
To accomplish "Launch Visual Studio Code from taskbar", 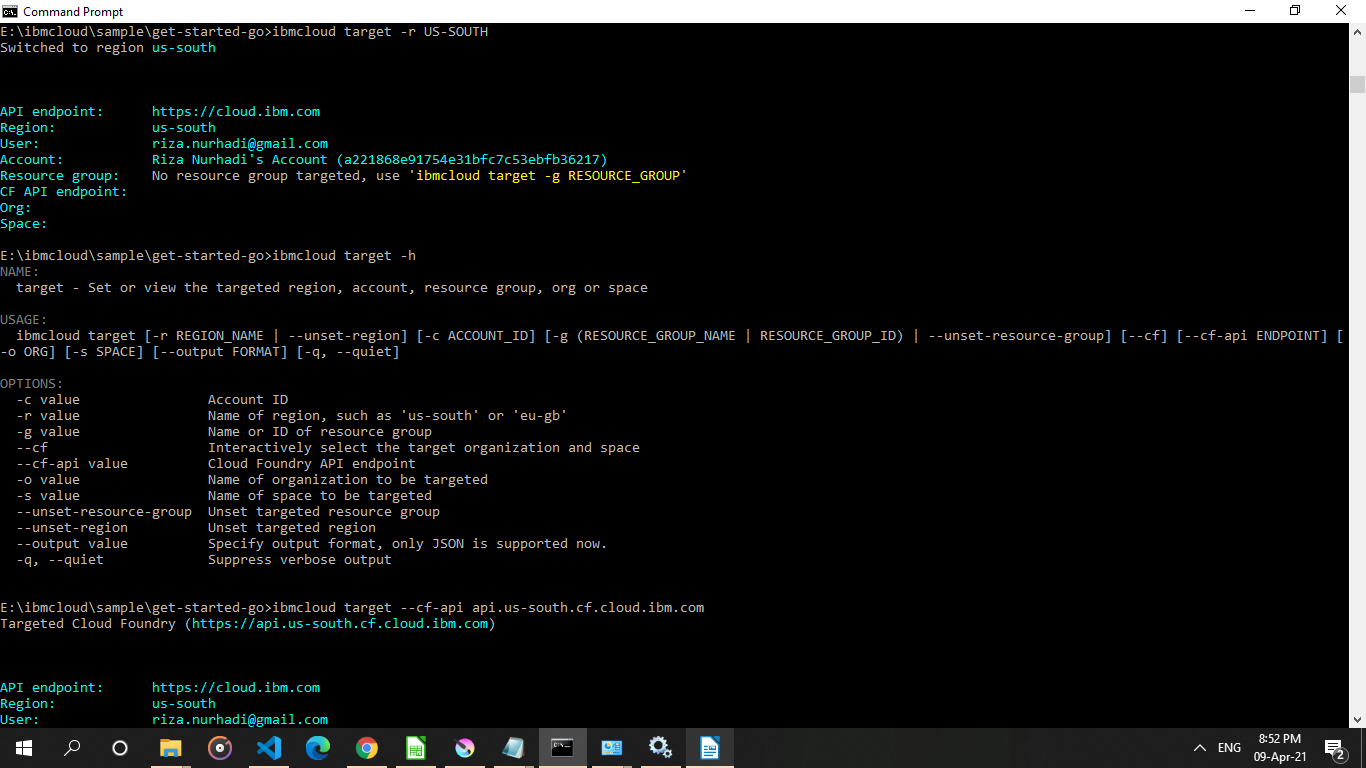I will [269, 747].
